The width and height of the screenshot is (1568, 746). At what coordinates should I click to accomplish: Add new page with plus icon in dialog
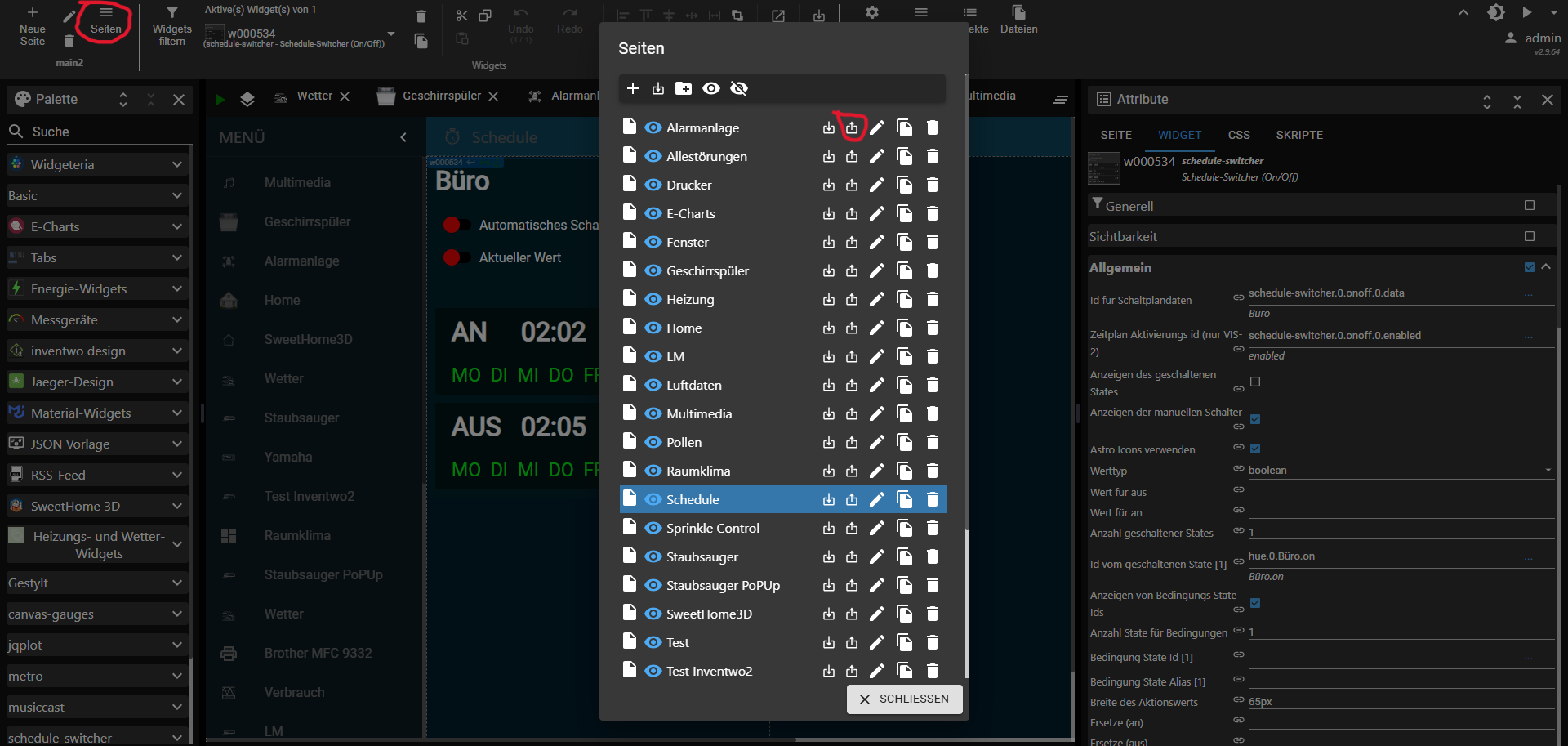(632, 88)
